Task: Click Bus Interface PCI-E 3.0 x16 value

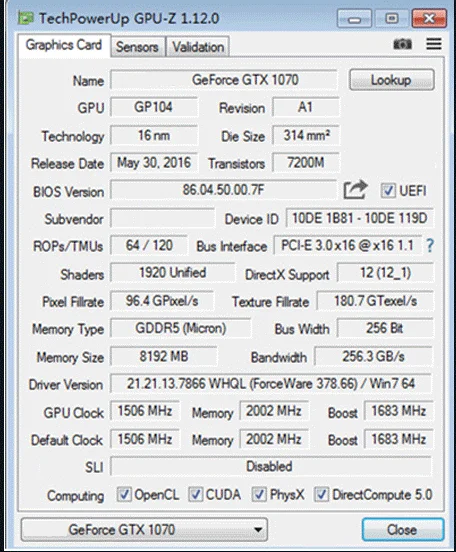Action: (348, 245)
